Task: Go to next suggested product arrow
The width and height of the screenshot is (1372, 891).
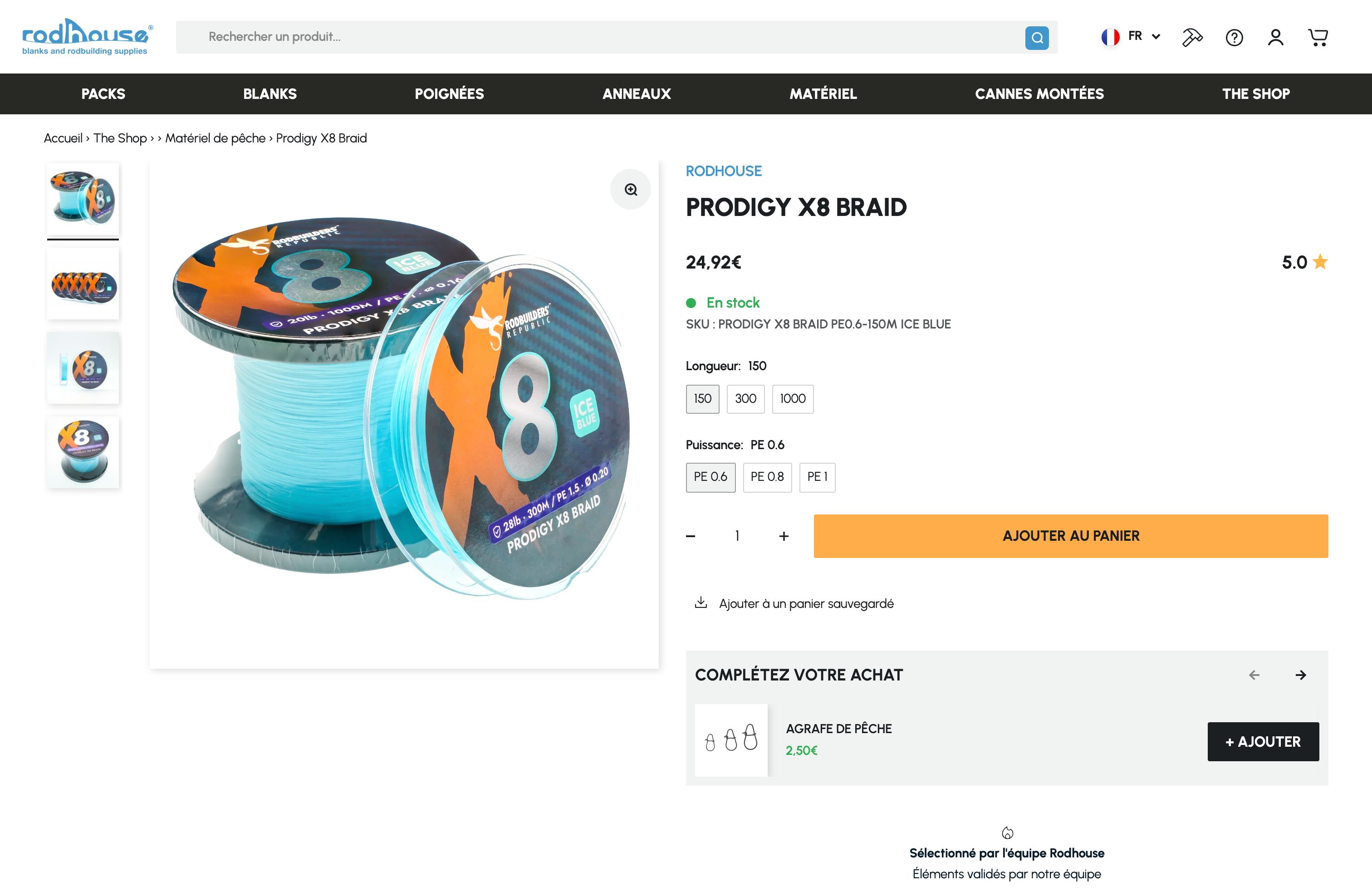Action: point(1300,675)
